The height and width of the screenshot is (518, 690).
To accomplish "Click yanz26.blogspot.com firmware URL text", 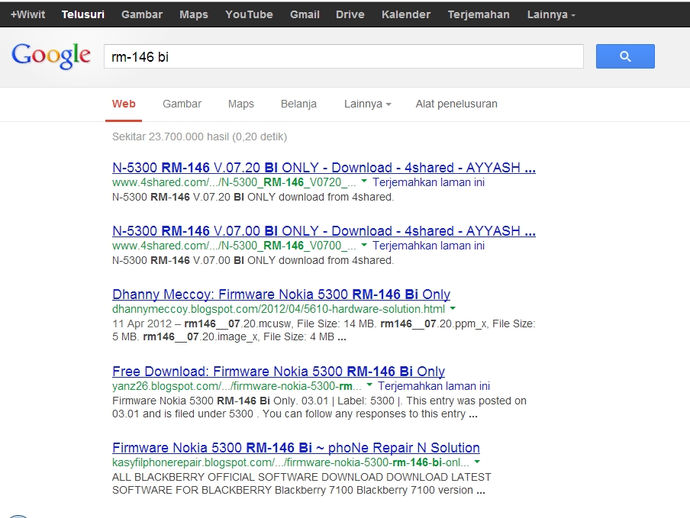I will pyautogui.click(x=237, y=386).
